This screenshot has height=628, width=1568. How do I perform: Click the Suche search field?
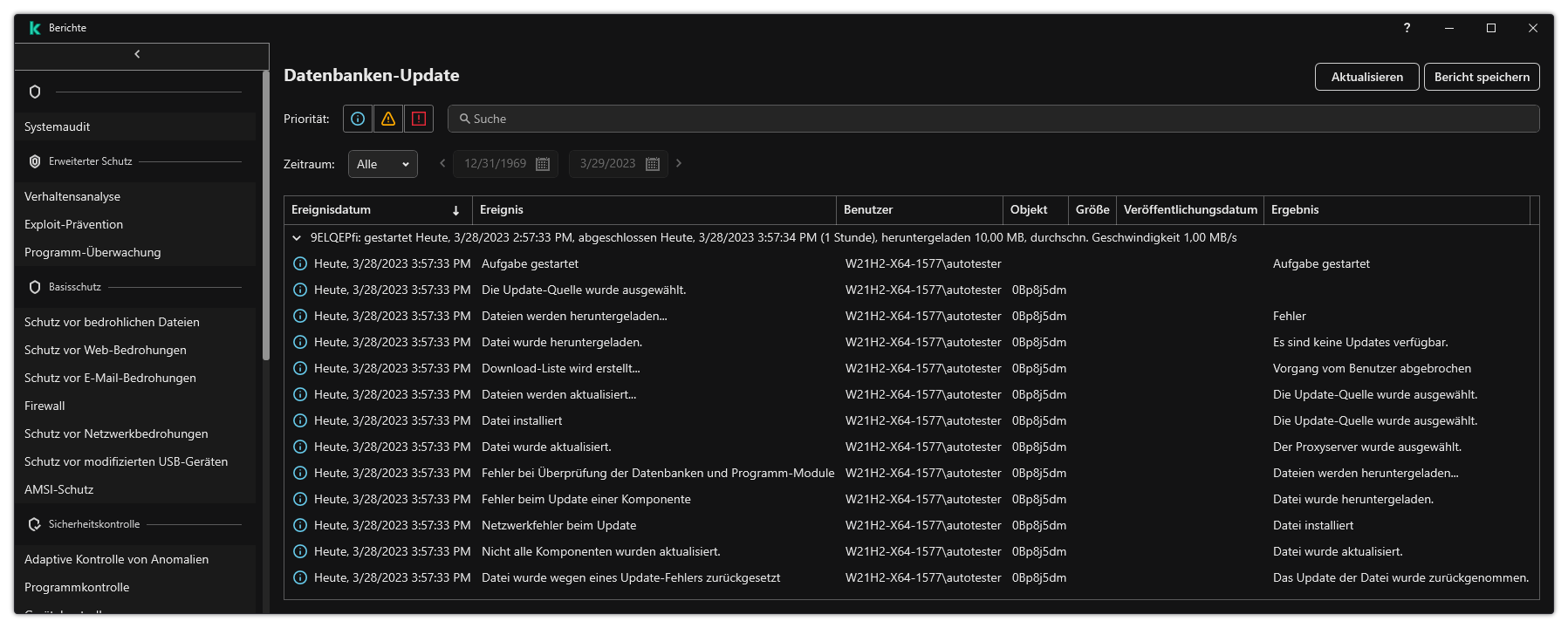[993, 119]
